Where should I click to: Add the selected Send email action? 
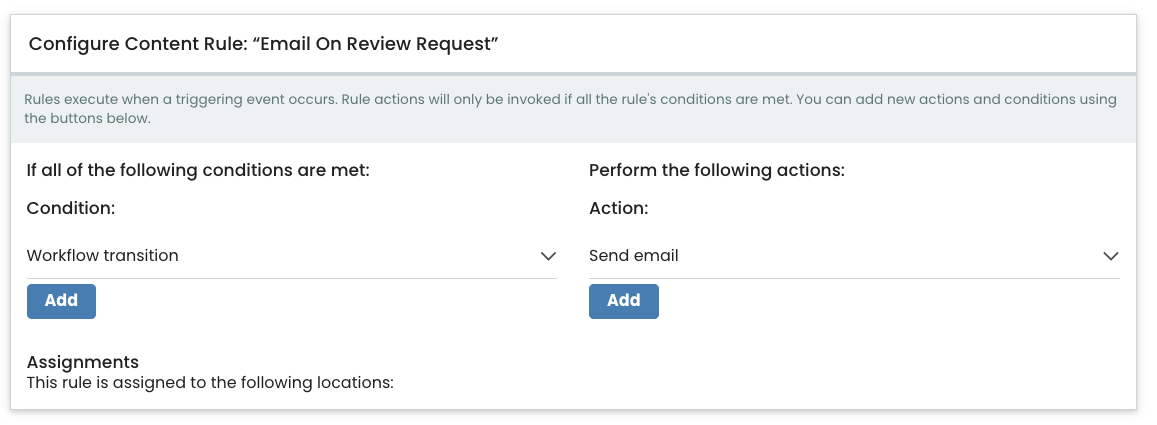pos(624,301)
